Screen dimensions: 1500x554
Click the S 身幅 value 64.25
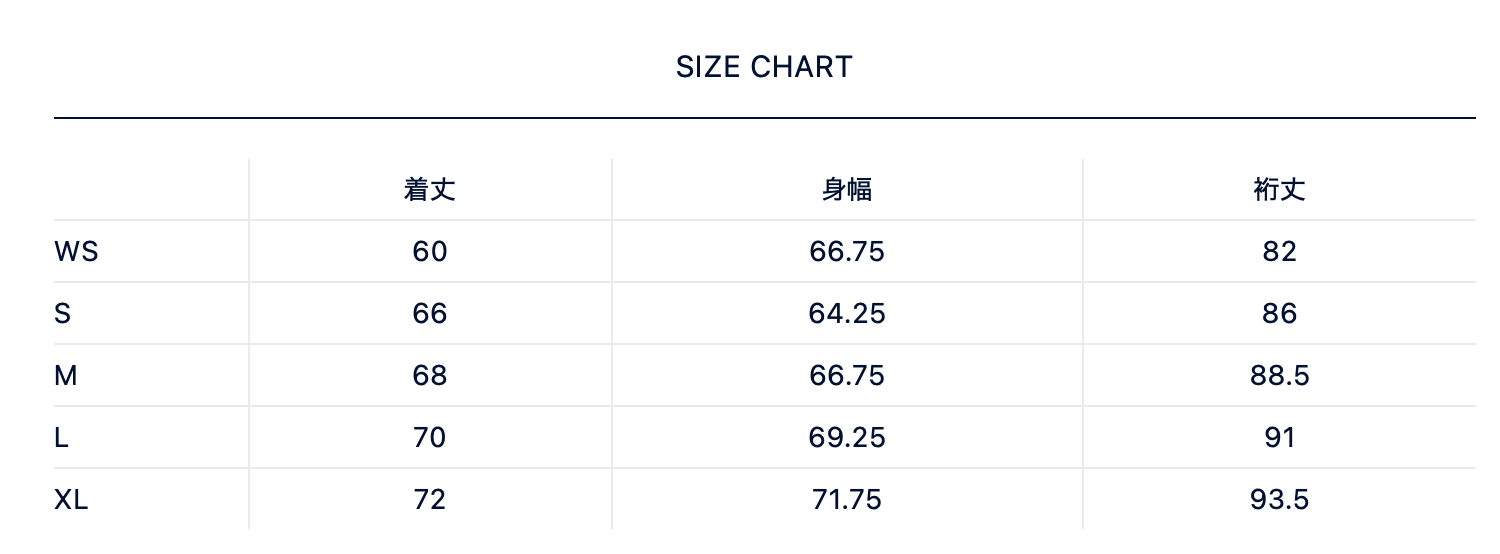tap(846, 314)
